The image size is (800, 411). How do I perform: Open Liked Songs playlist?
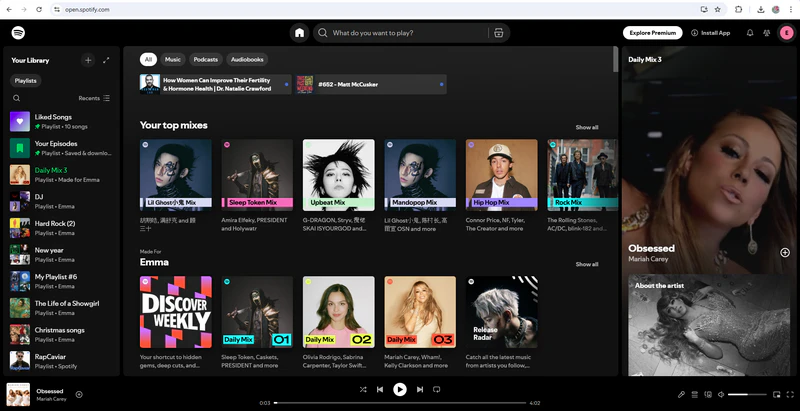[x=62, y=121]
